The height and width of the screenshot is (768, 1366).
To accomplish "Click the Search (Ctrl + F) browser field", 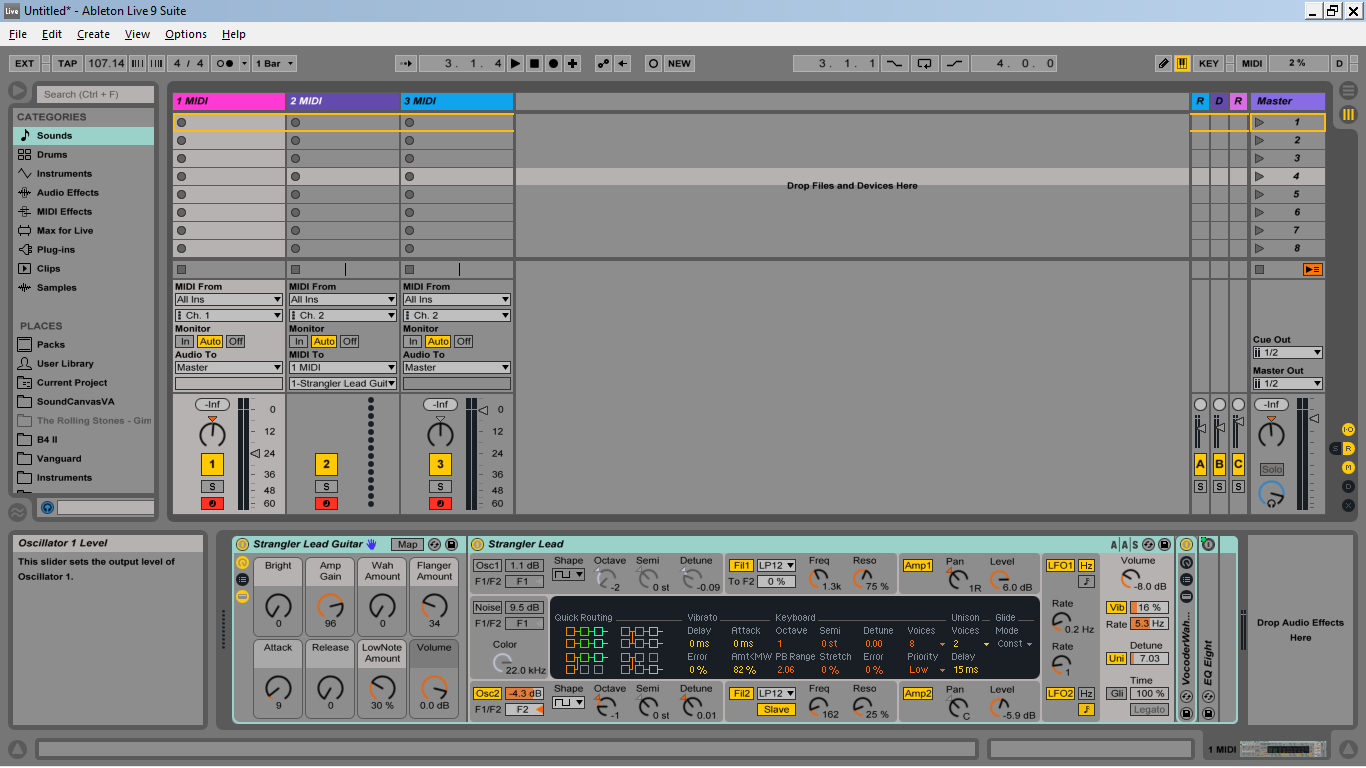I will pos(95,94).
